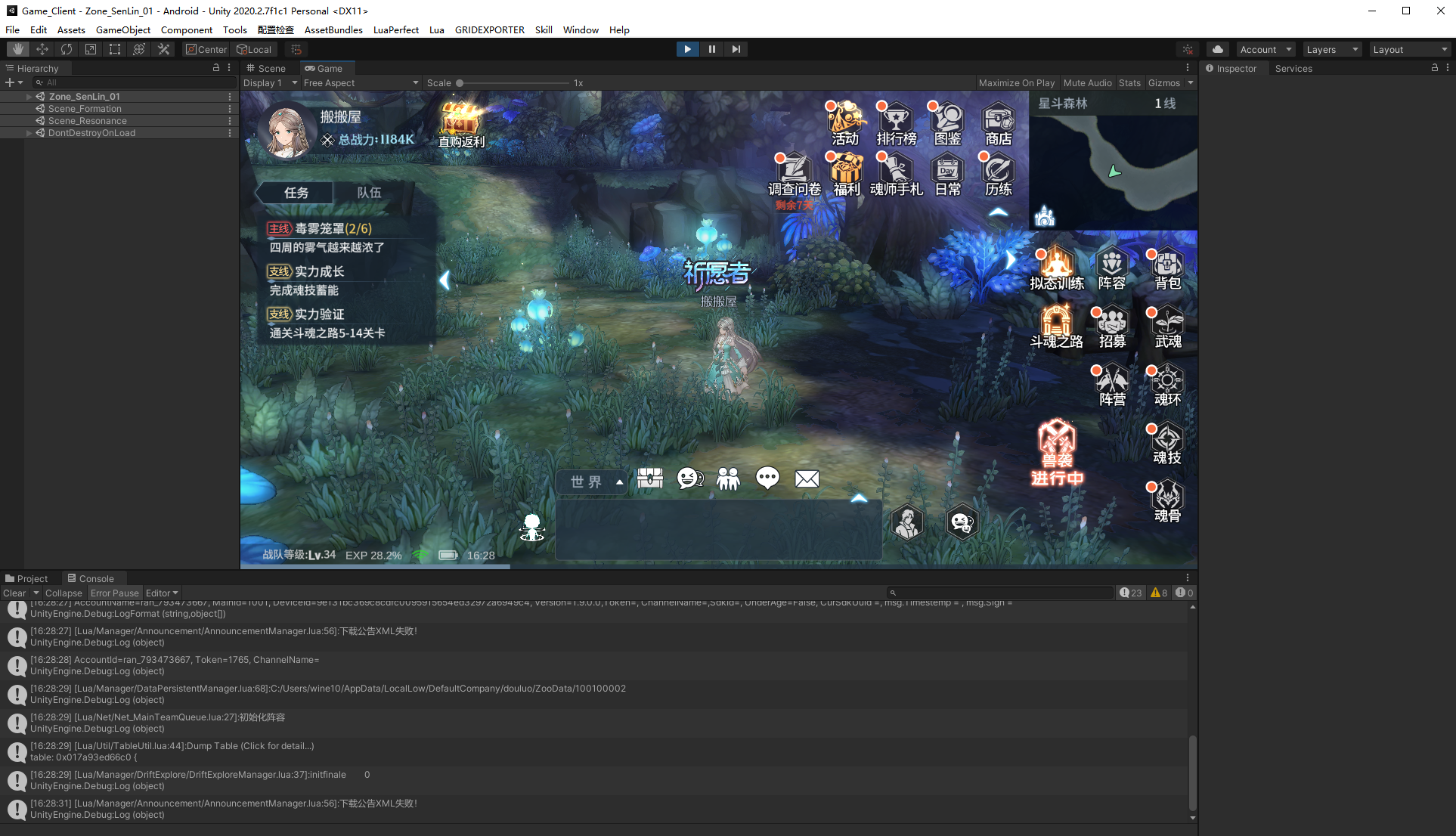Open the cloud services icon
This screenshot has height=836, width=1456.
pos(1217,49)
